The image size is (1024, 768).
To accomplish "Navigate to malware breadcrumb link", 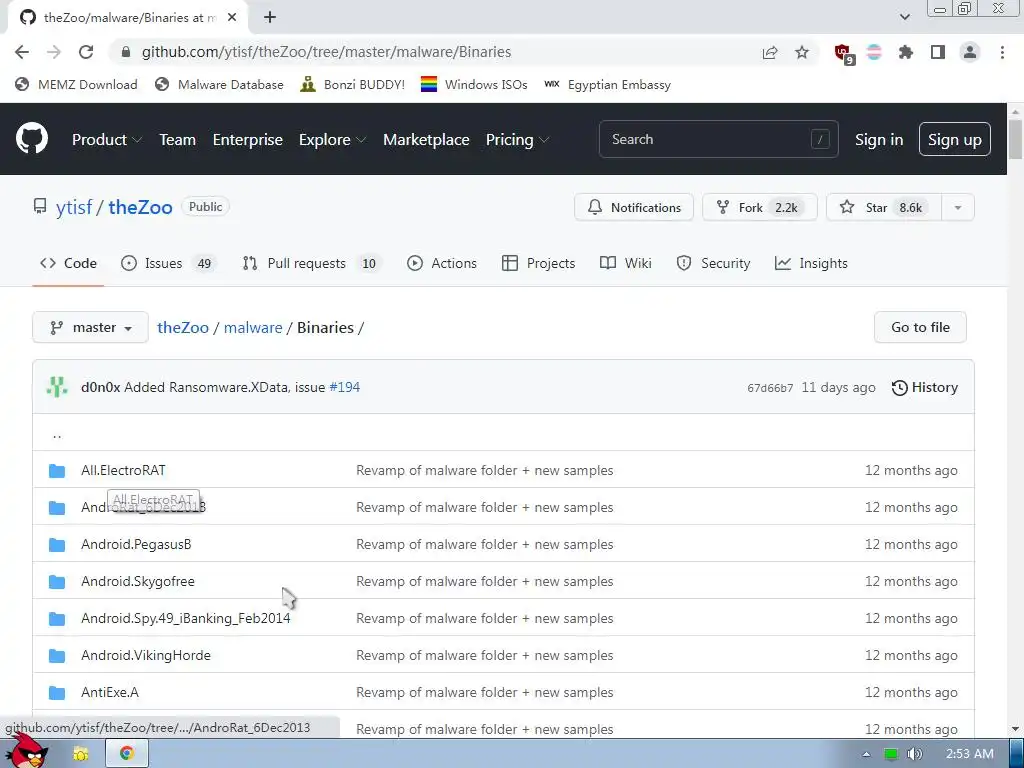I will tap(253, 327).
